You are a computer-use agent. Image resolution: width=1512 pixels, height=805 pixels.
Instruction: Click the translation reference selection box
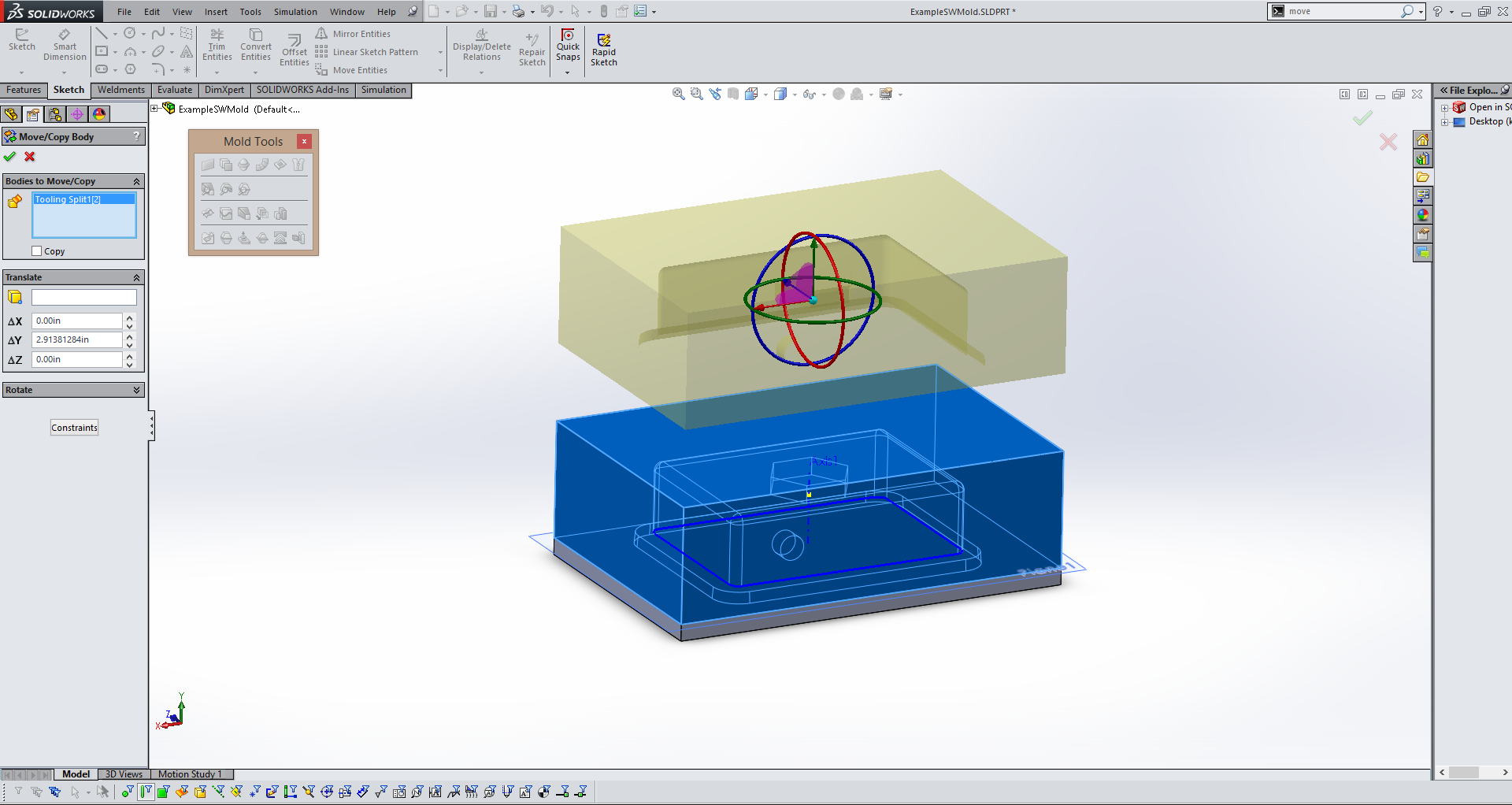(x=84, y=297)
